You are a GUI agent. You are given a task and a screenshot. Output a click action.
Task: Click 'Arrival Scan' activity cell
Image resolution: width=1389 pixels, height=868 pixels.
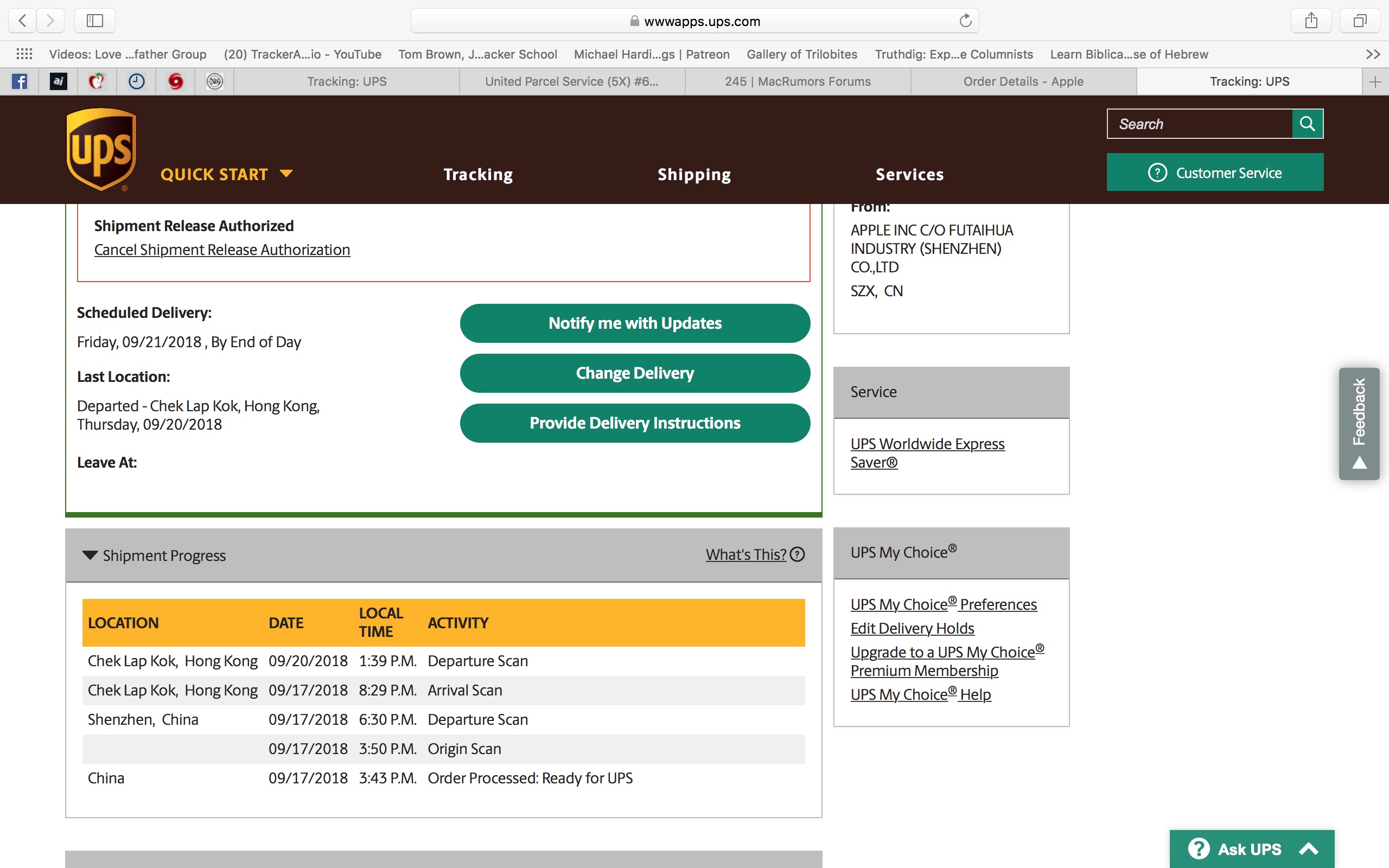(465, 690)
